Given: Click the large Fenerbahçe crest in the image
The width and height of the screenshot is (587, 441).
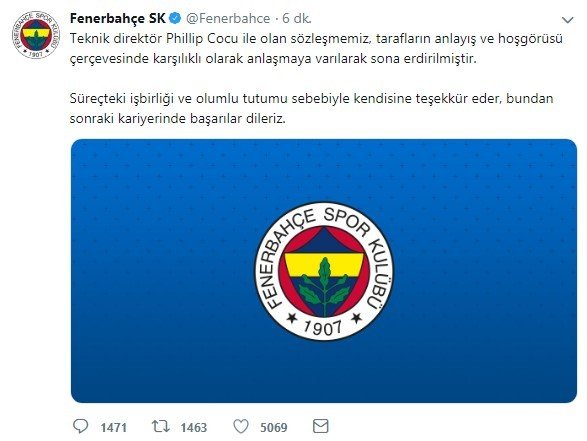Looking at the screenshot, I should [x=324, y=271].
